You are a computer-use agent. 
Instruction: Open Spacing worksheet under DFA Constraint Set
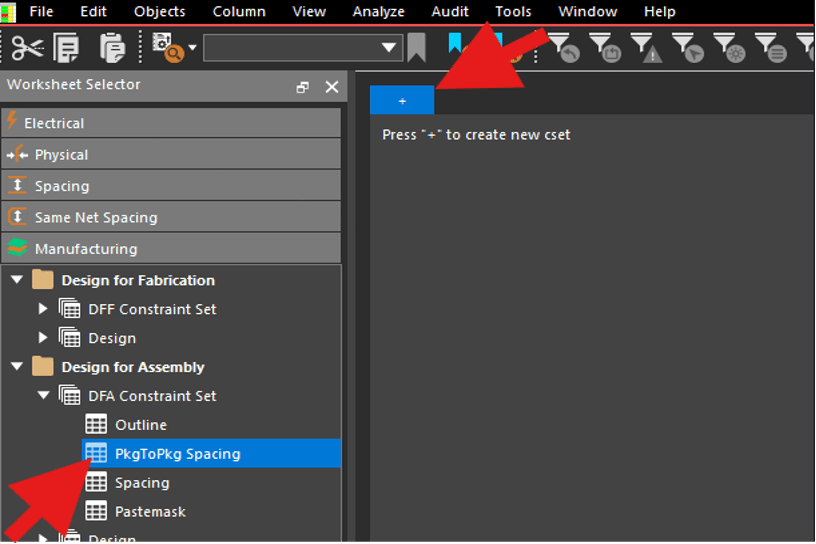[x=142, y=483]
